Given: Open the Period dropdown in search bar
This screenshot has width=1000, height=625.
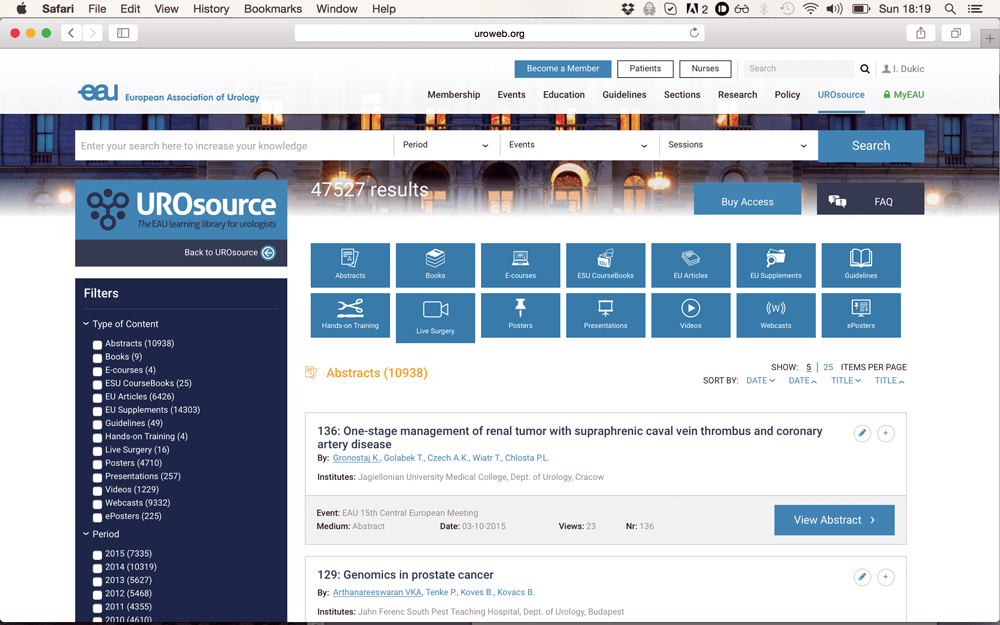Looking at the screenshot, I should tap(445, 145).
